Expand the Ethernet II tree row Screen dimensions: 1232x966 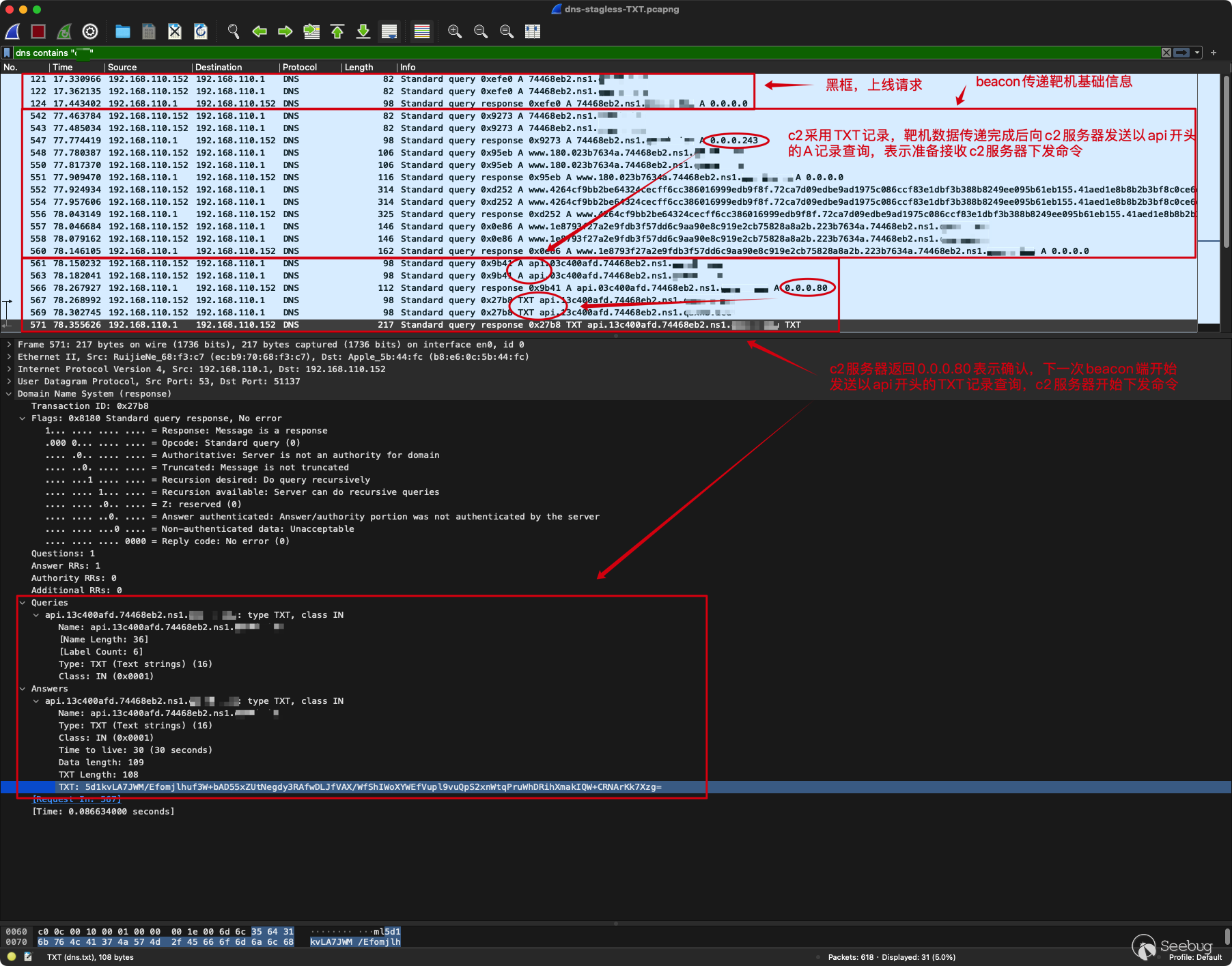click(x=9, y=357)
